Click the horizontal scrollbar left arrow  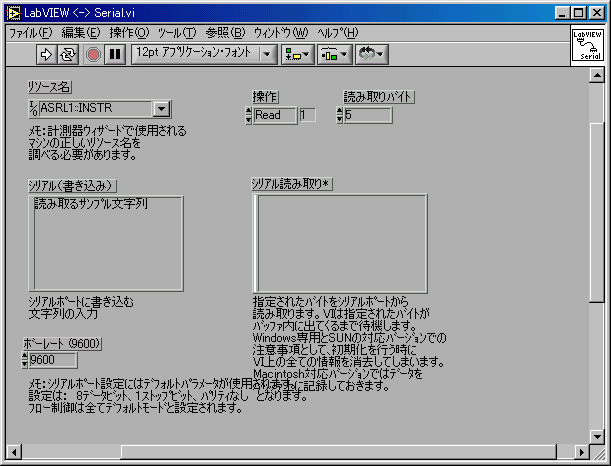click(x=14, y=452)
